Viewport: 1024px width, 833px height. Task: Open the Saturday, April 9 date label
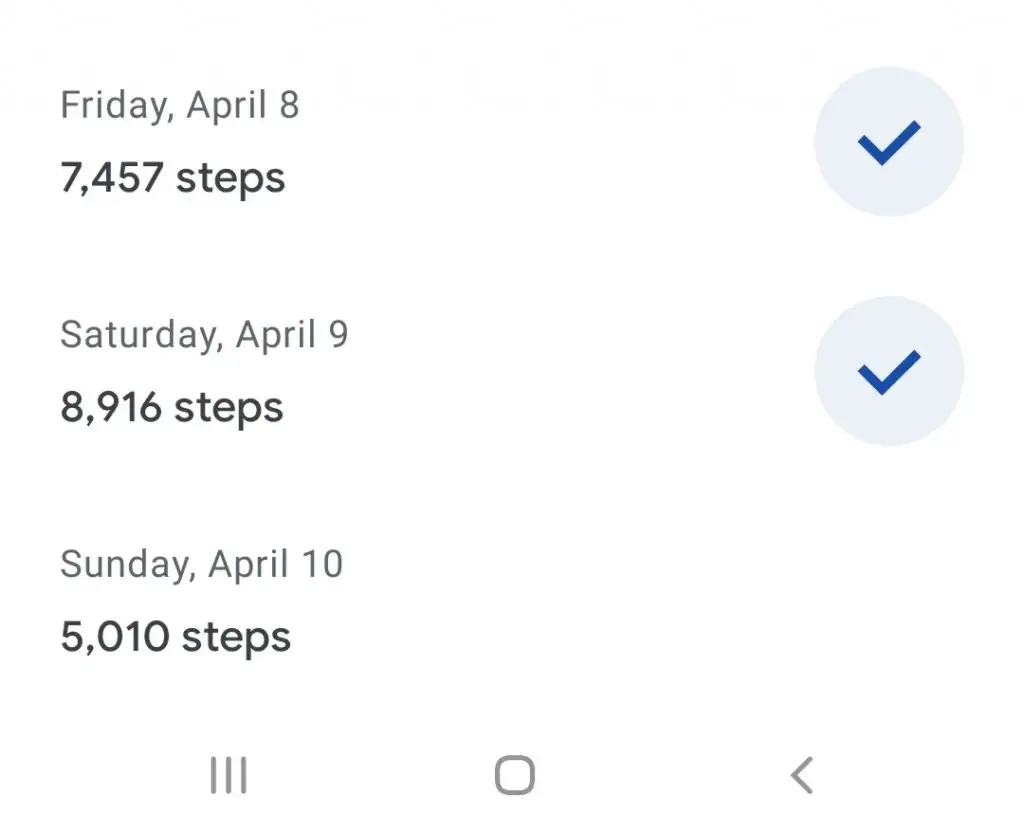click(x=204, y=335)
